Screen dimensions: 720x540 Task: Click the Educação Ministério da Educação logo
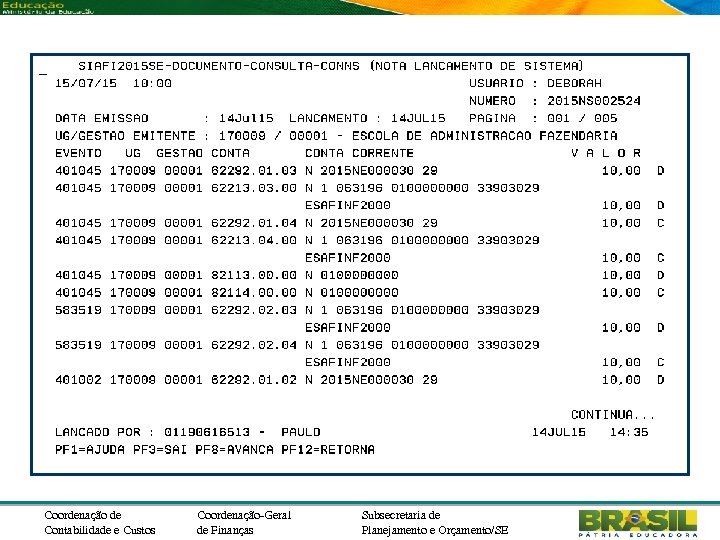coord(48,7)
